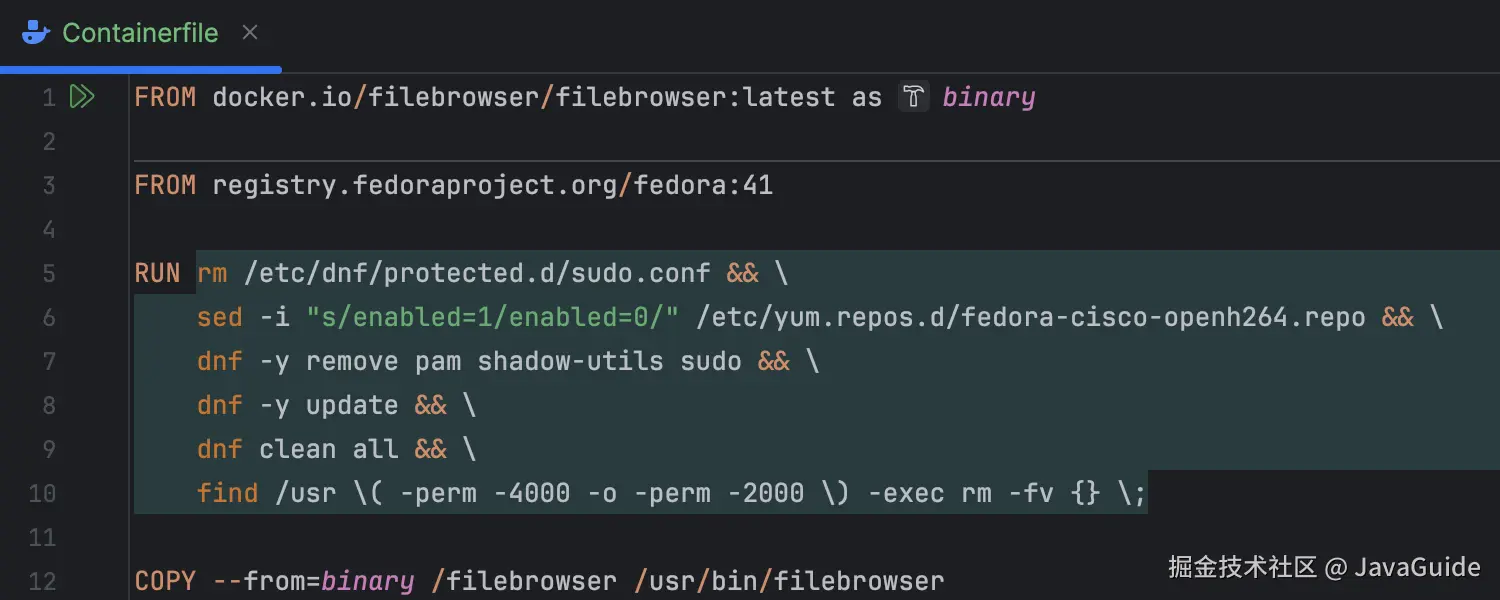
Task: Click binary in the COPY --from argument
Action: (367, 581)
